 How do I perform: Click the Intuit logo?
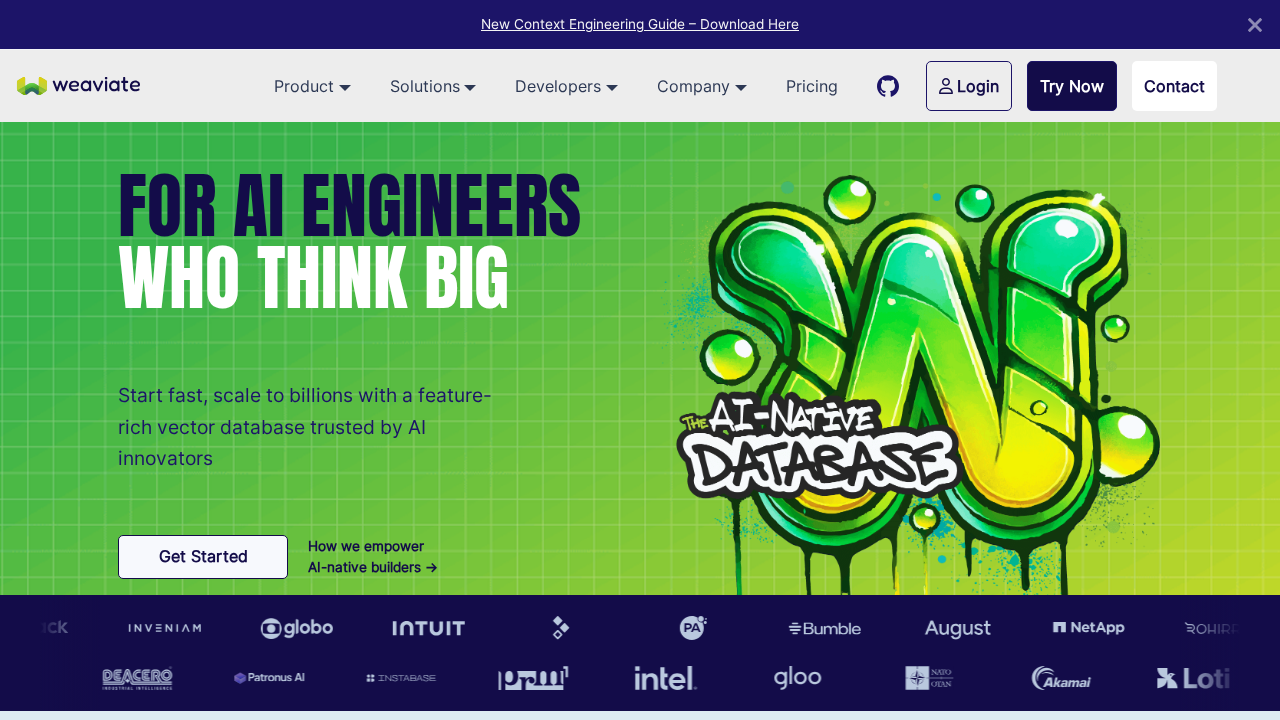coord(428,628)
